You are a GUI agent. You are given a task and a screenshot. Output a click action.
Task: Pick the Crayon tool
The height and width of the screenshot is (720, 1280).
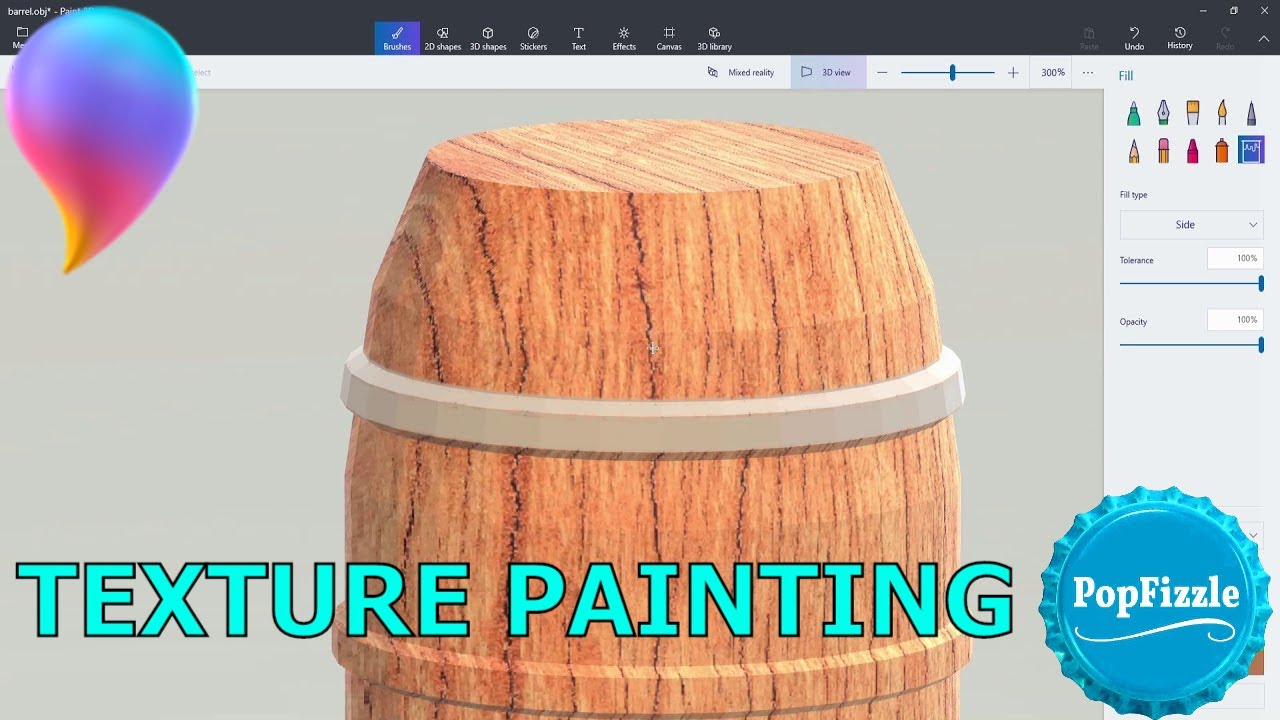[1193, 151]
